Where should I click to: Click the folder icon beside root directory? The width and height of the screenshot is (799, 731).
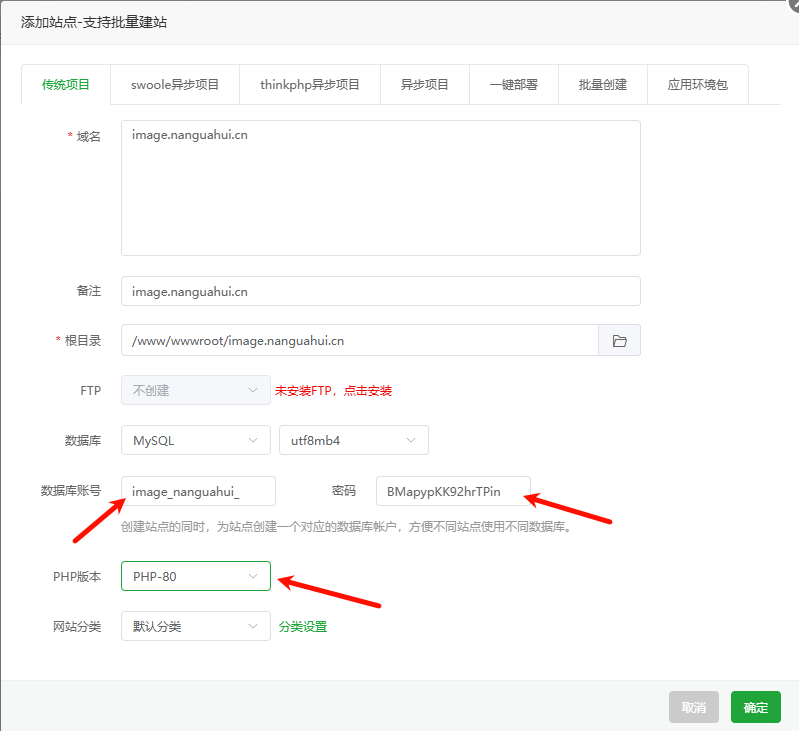(x=619, y=341)
